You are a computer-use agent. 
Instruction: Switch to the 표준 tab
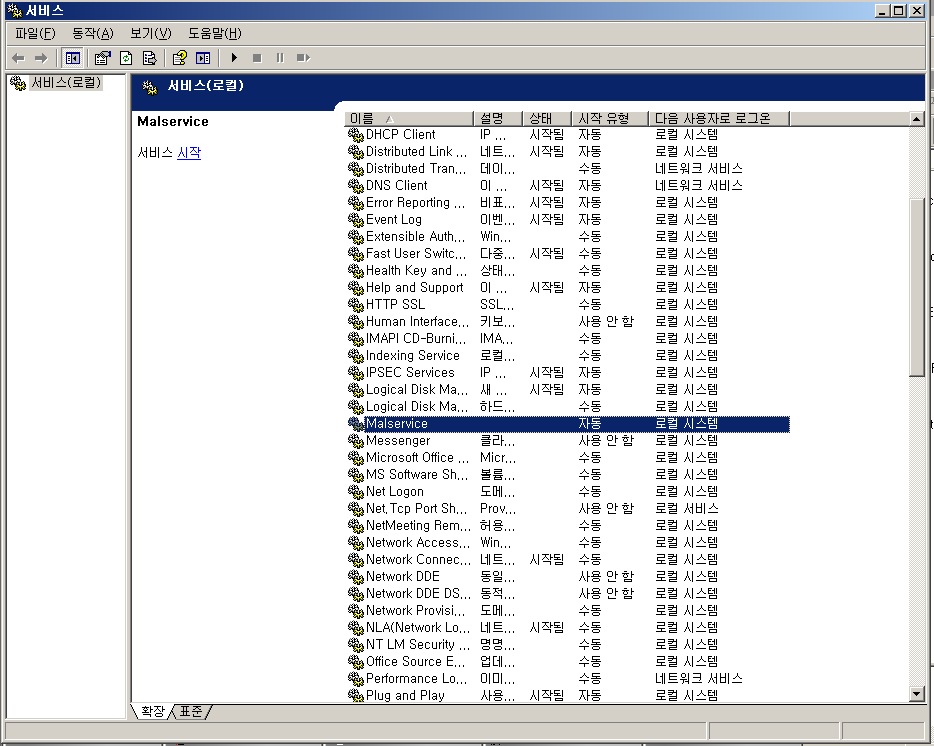[191, 711]
